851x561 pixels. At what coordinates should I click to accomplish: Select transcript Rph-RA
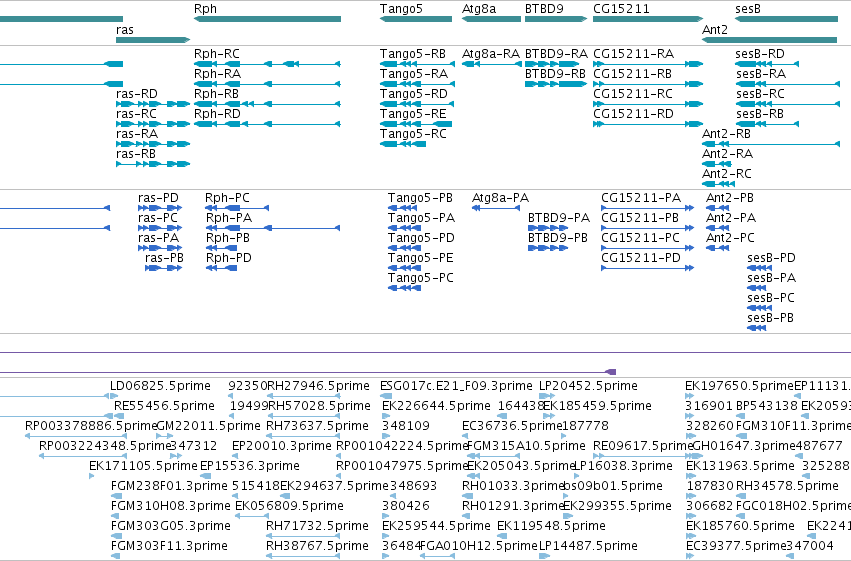click(217, 74)
